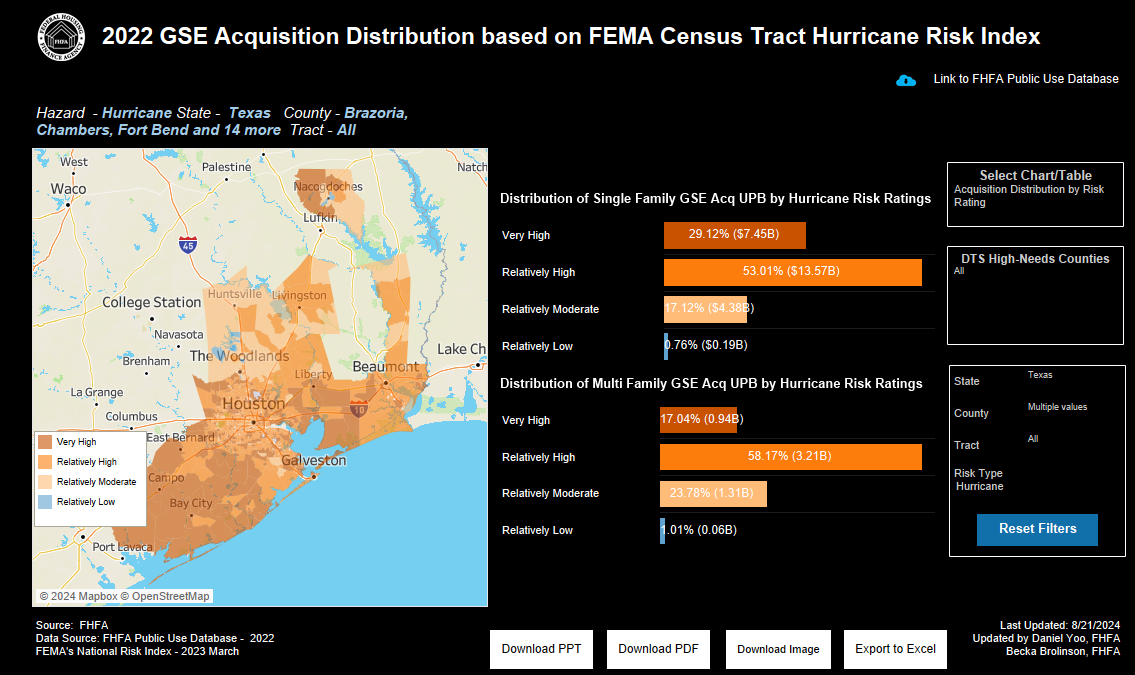Click the Port Lavaca map label
Viewport: 1135px width, 675px height.
point(122,547)
